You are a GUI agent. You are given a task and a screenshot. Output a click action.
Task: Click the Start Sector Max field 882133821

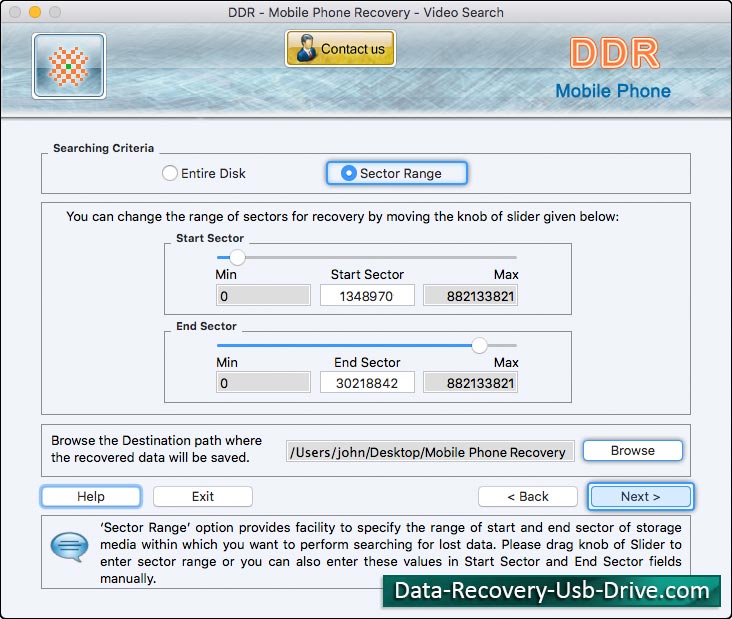[x=470, y=295]
